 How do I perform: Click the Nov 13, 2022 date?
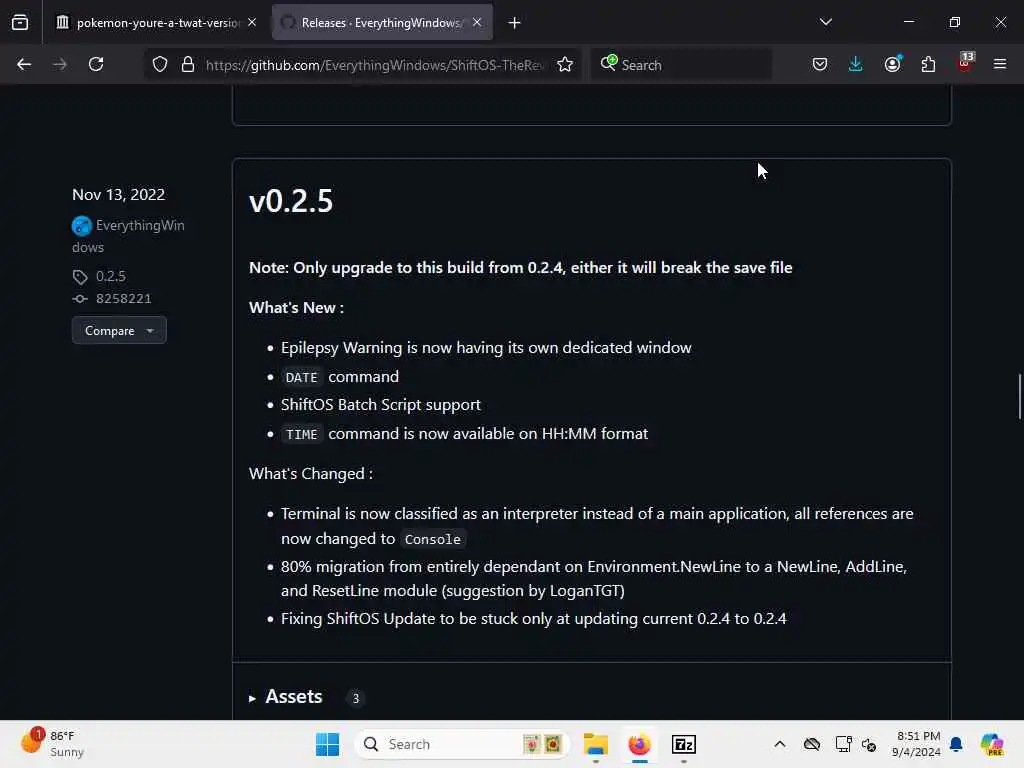click(118, 195)
